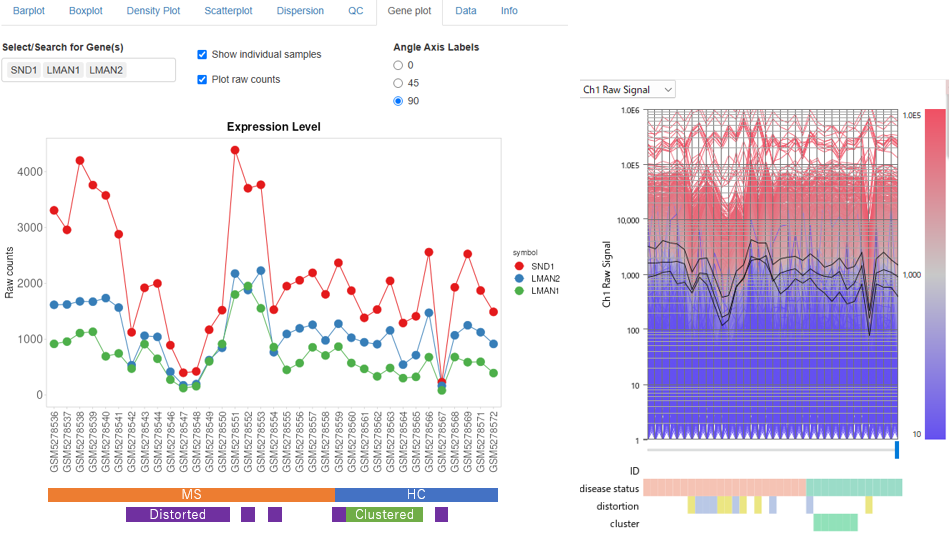
Task: Switch to the Barplot tab
Action: [x=29, y=11]
